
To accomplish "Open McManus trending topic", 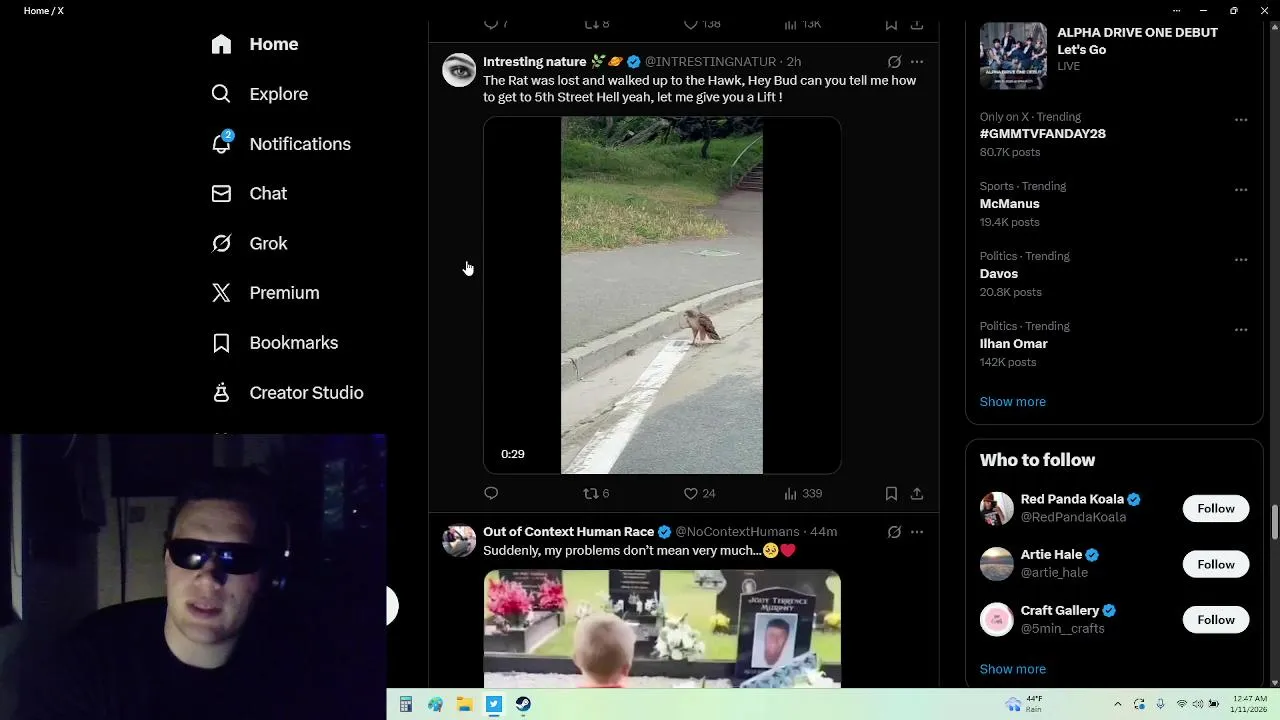I will pos(1009,204).
